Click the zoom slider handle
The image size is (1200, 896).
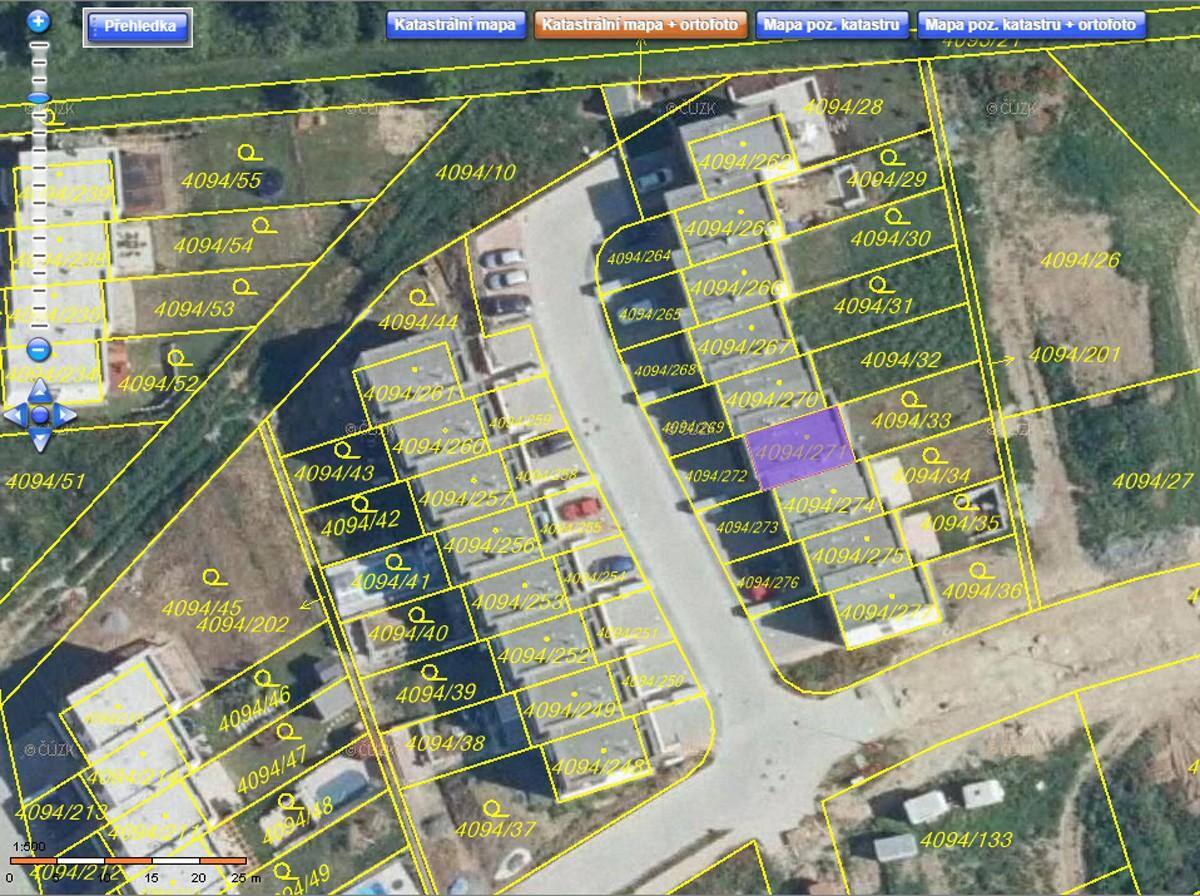[x=39, y=97]
